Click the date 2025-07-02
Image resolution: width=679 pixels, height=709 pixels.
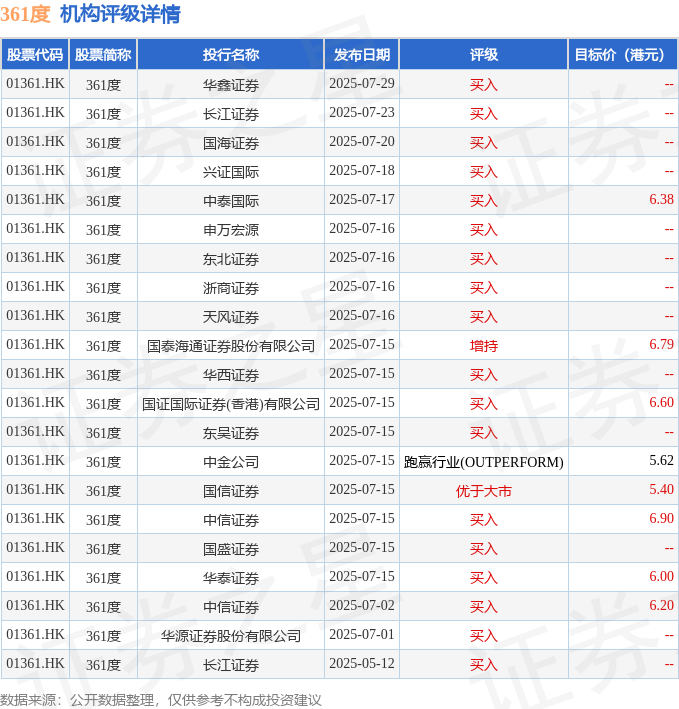point(362,605)
